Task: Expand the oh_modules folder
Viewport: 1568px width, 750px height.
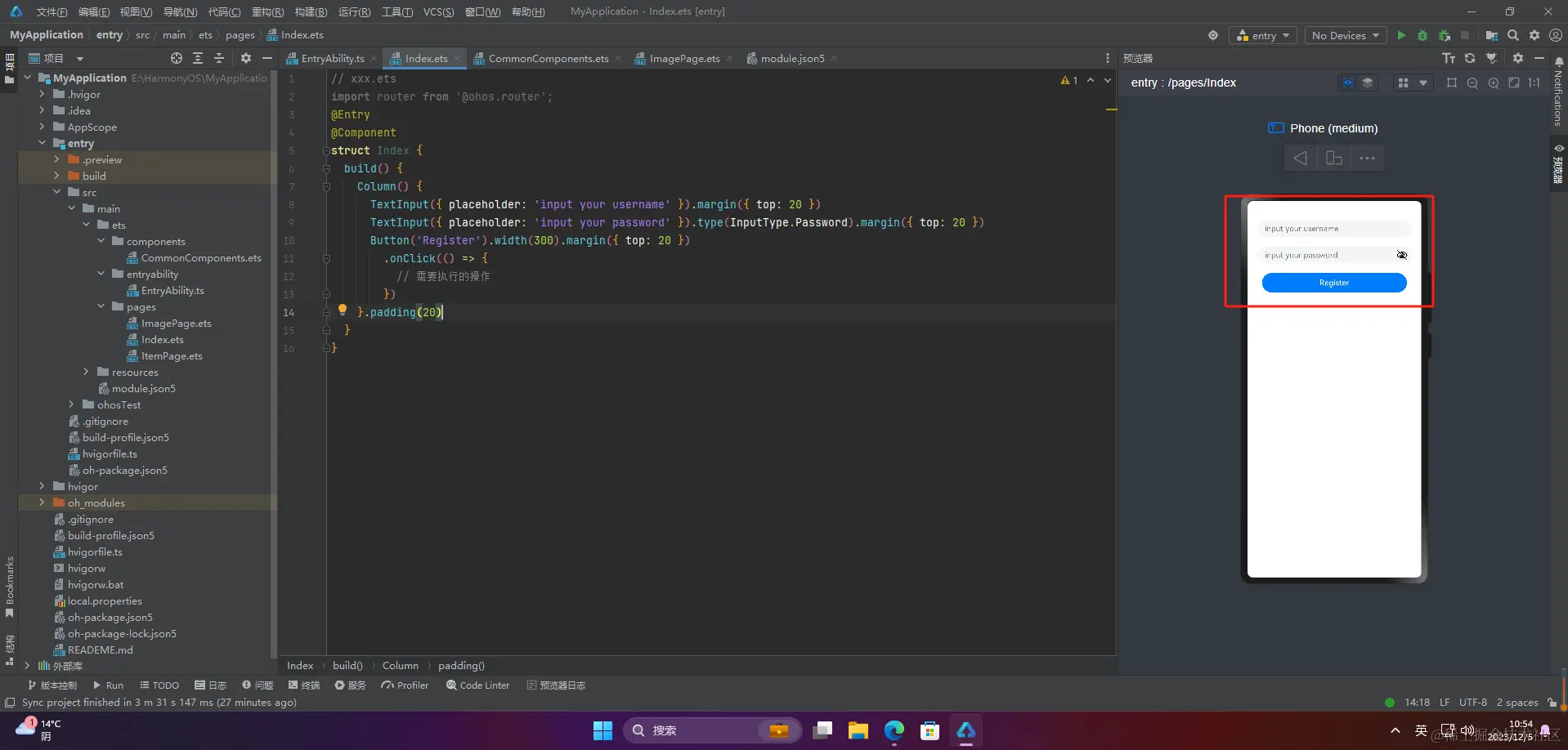Action: point(43,502)
